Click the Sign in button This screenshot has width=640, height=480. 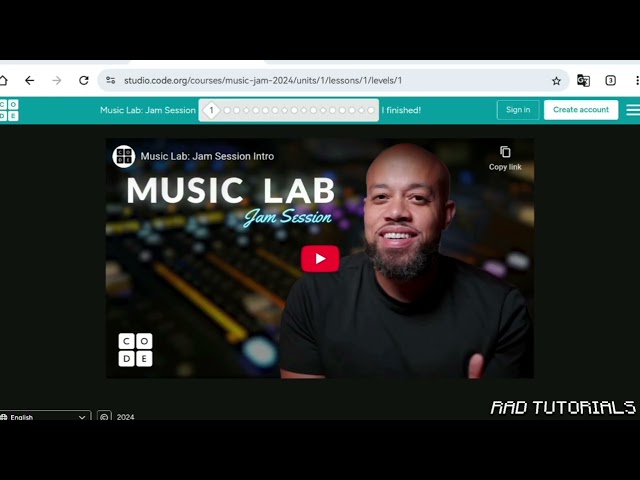coord(518,110)
